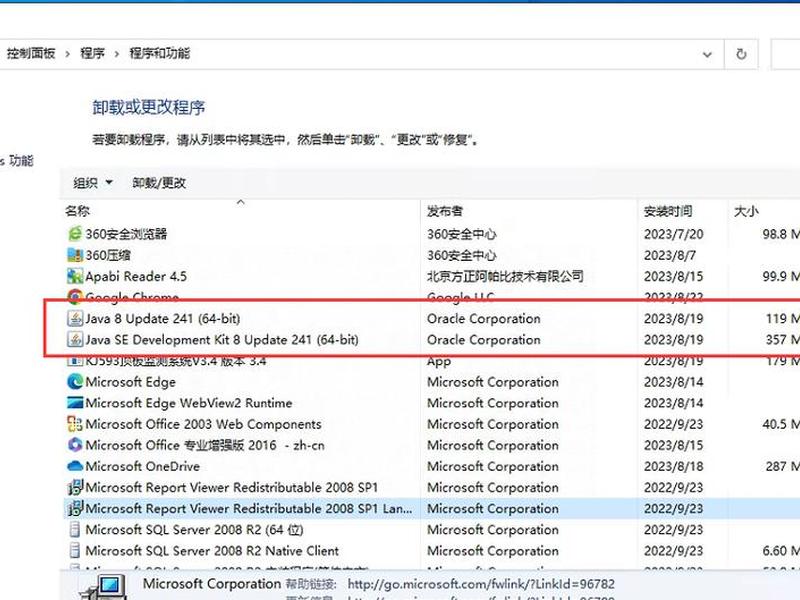Open the 组织 dropdown menu
The height and width of the screenshot is (600, 800).
(92, 183)
